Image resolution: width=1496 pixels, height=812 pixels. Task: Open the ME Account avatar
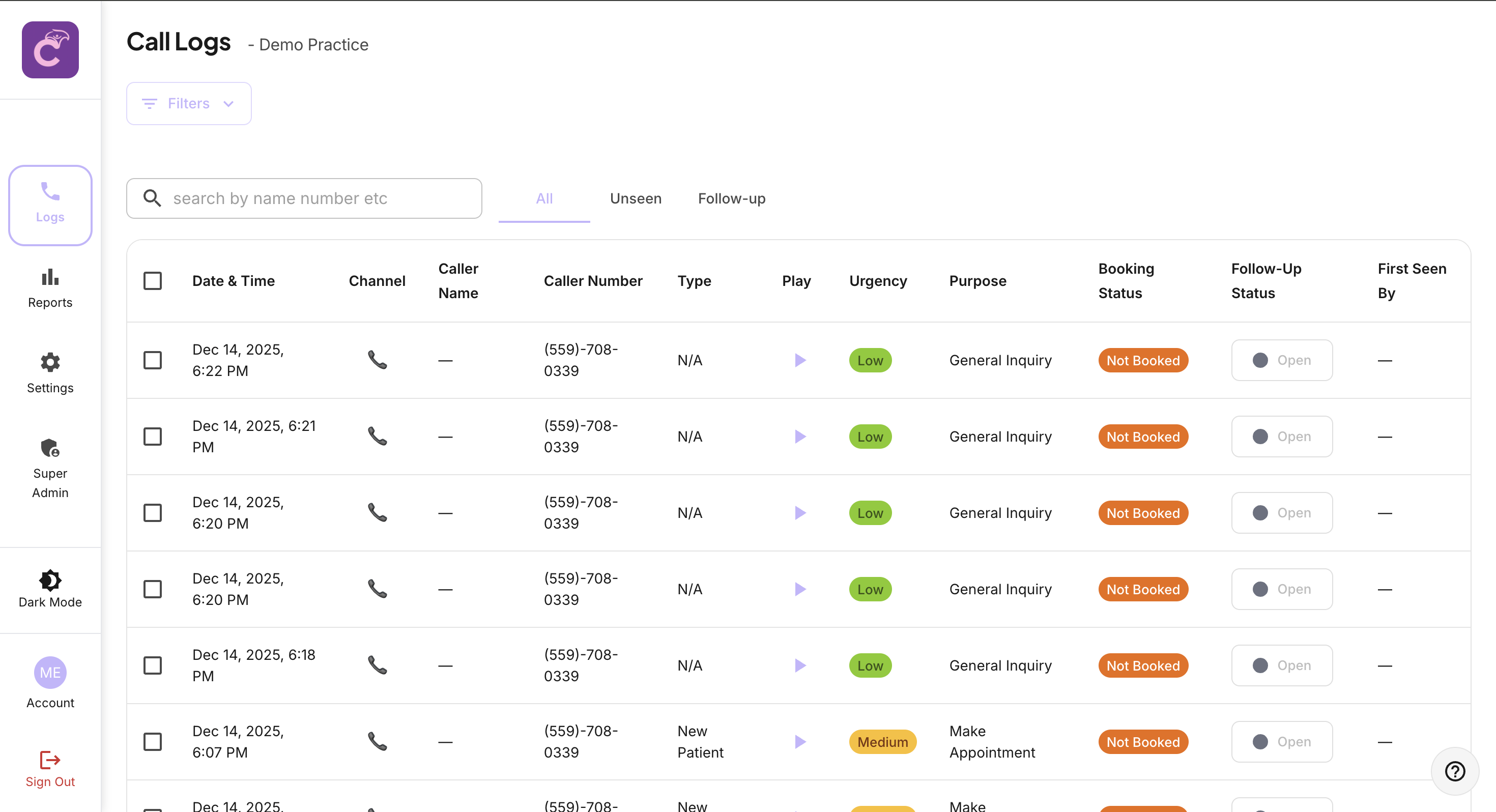50,673
